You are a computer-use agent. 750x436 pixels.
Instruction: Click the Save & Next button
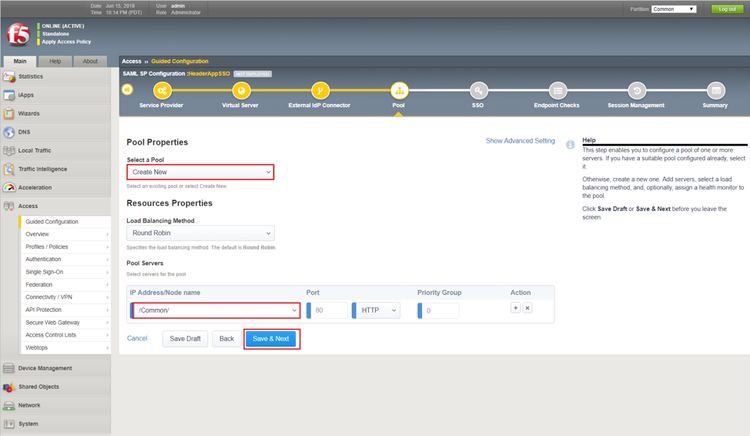click(x=271, y=339)
